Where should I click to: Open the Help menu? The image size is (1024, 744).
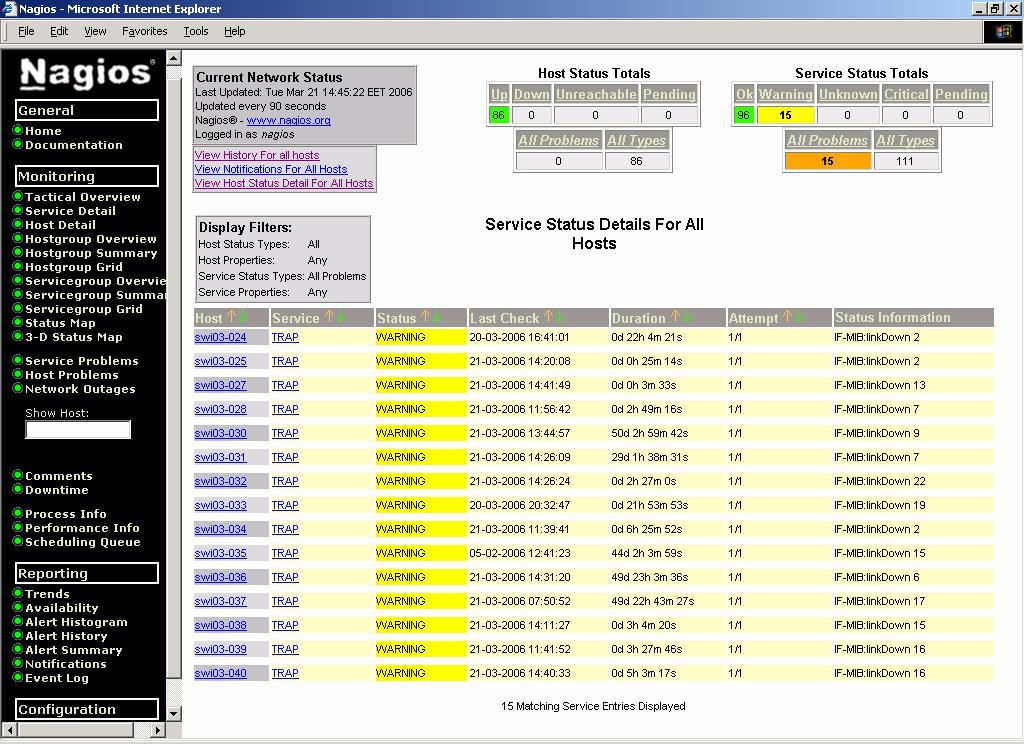pyautogui.click(x=234, y=31)
